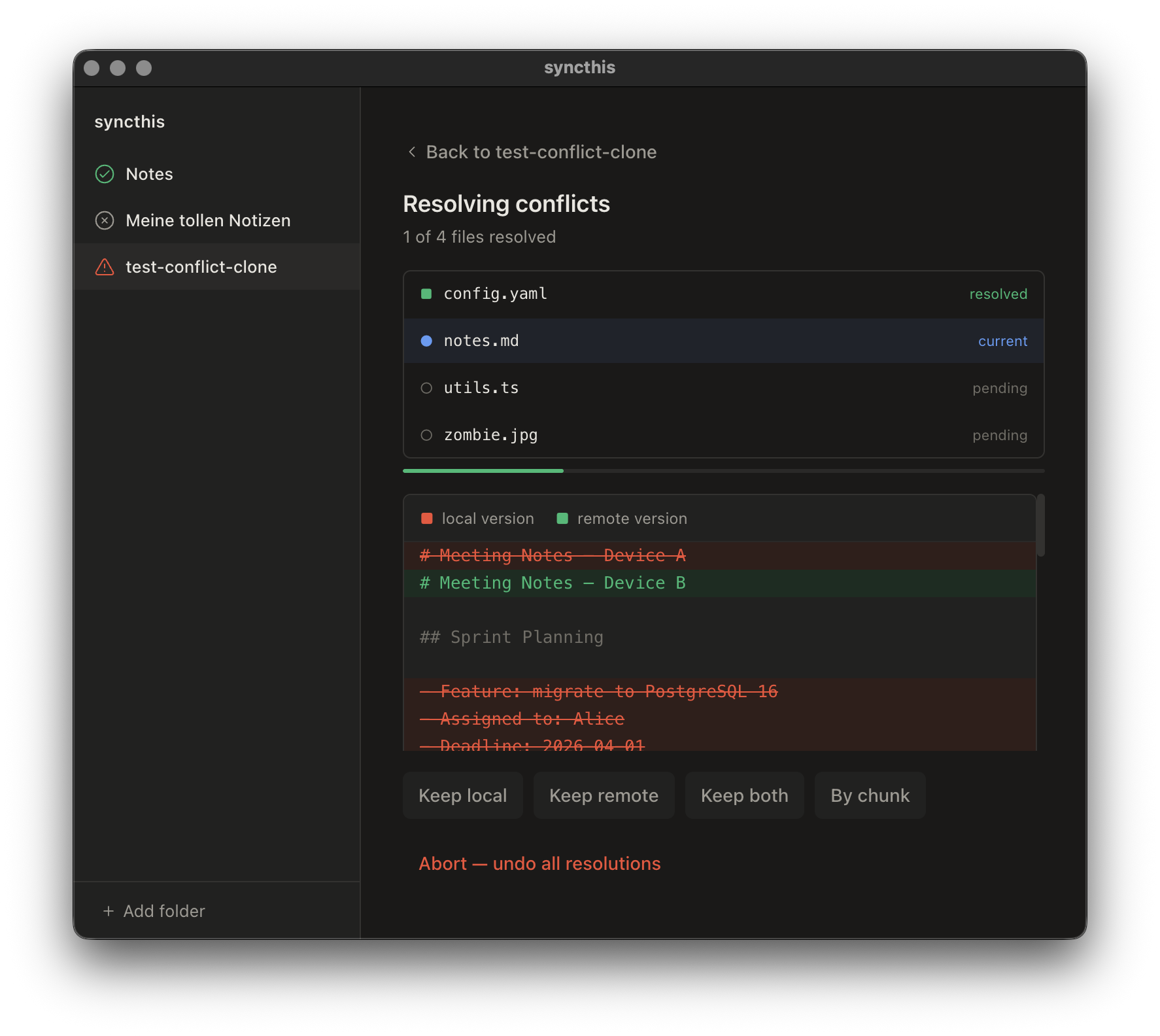Select the pending radio circle beside utils.ts

coord(426,387)
